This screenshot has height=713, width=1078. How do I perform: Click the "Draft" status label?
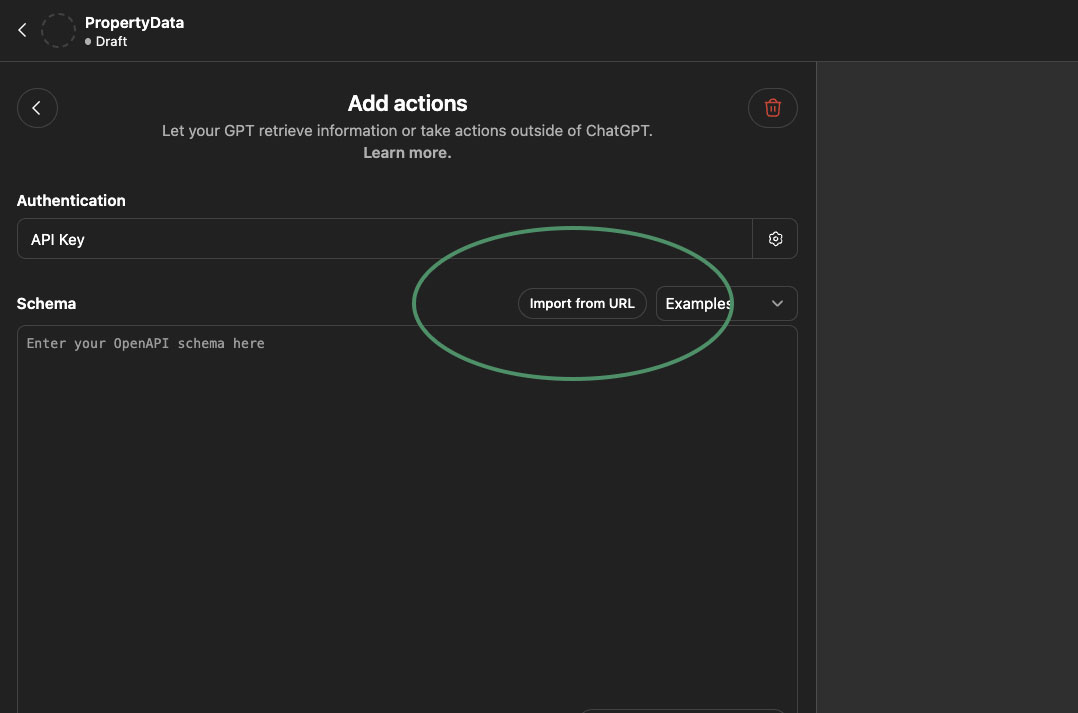[110, 41]
